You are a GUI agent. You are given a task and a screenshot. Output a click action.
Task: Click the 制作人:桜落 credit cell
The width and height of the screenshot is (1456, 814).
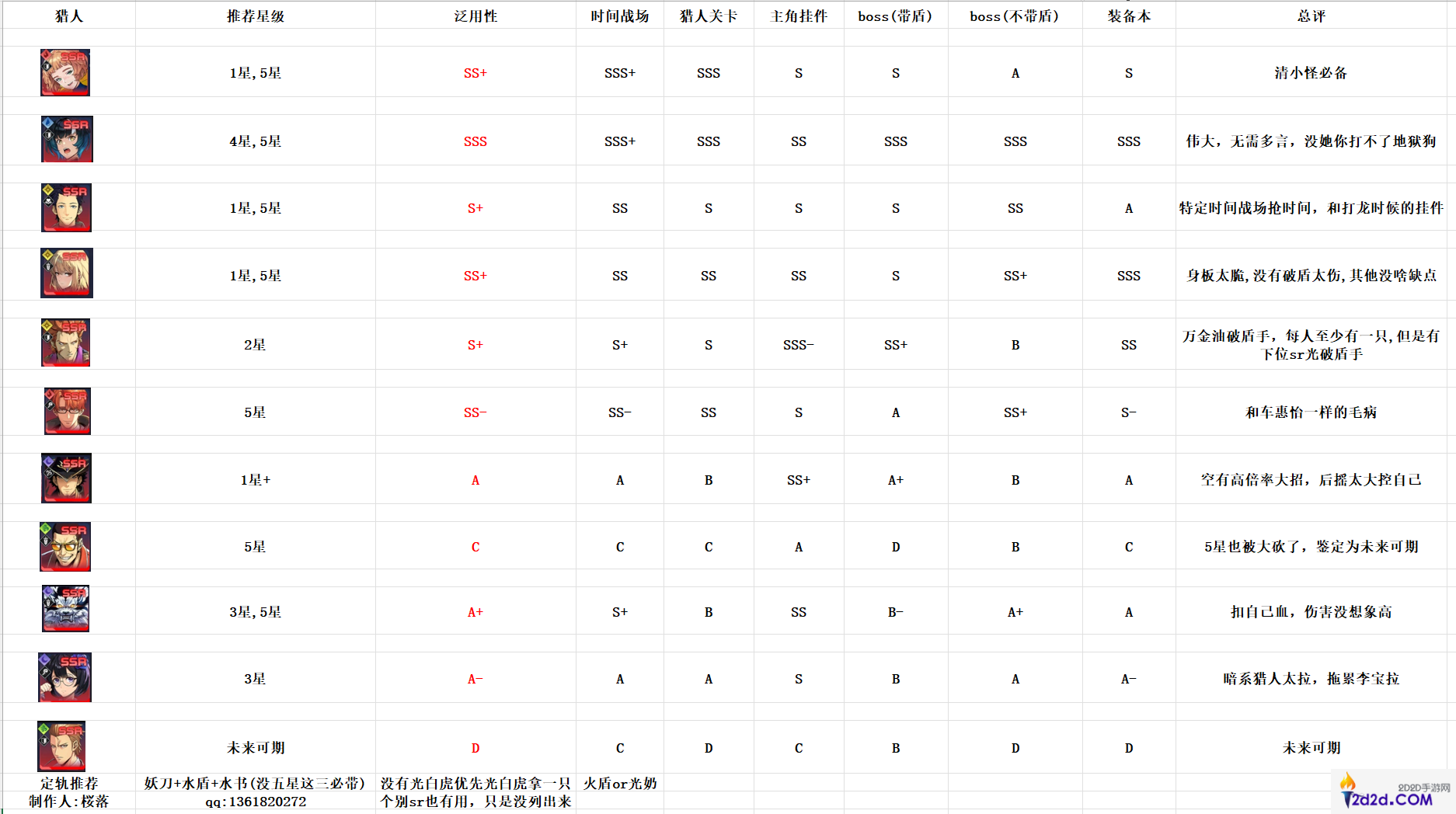(x=69, y=801)
